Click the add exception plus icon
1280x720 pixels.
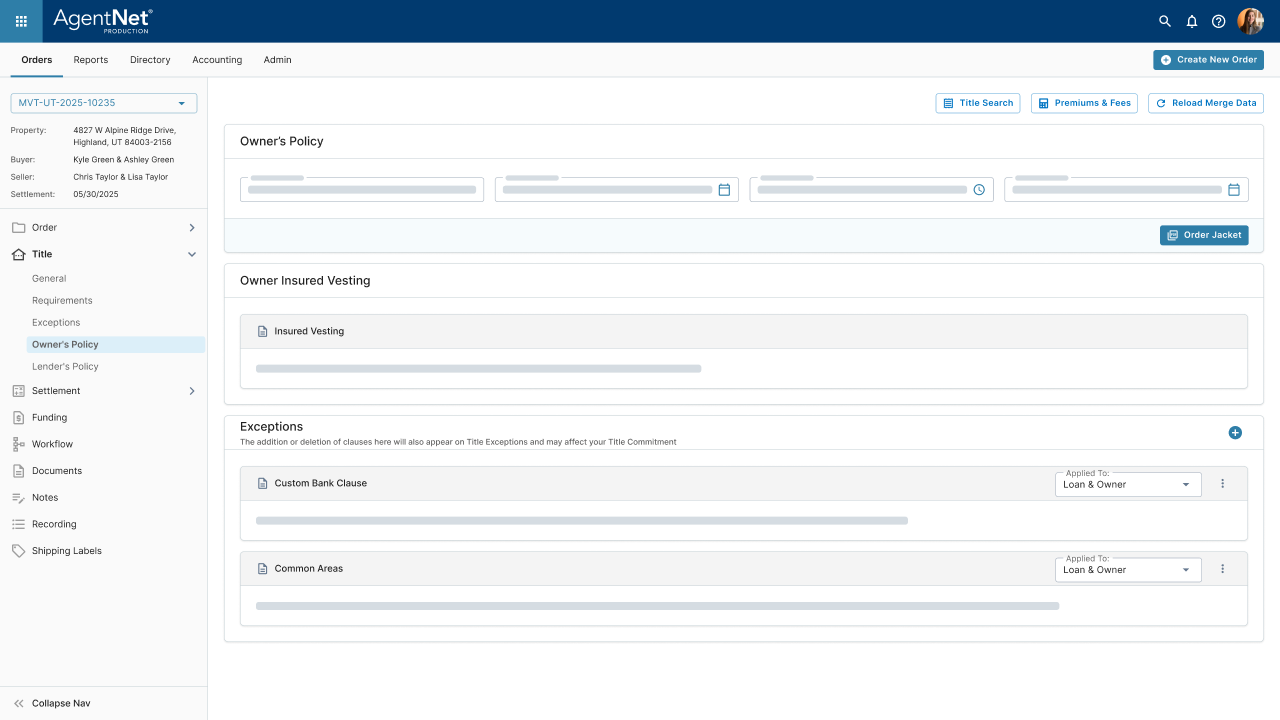click(1235, 433)
